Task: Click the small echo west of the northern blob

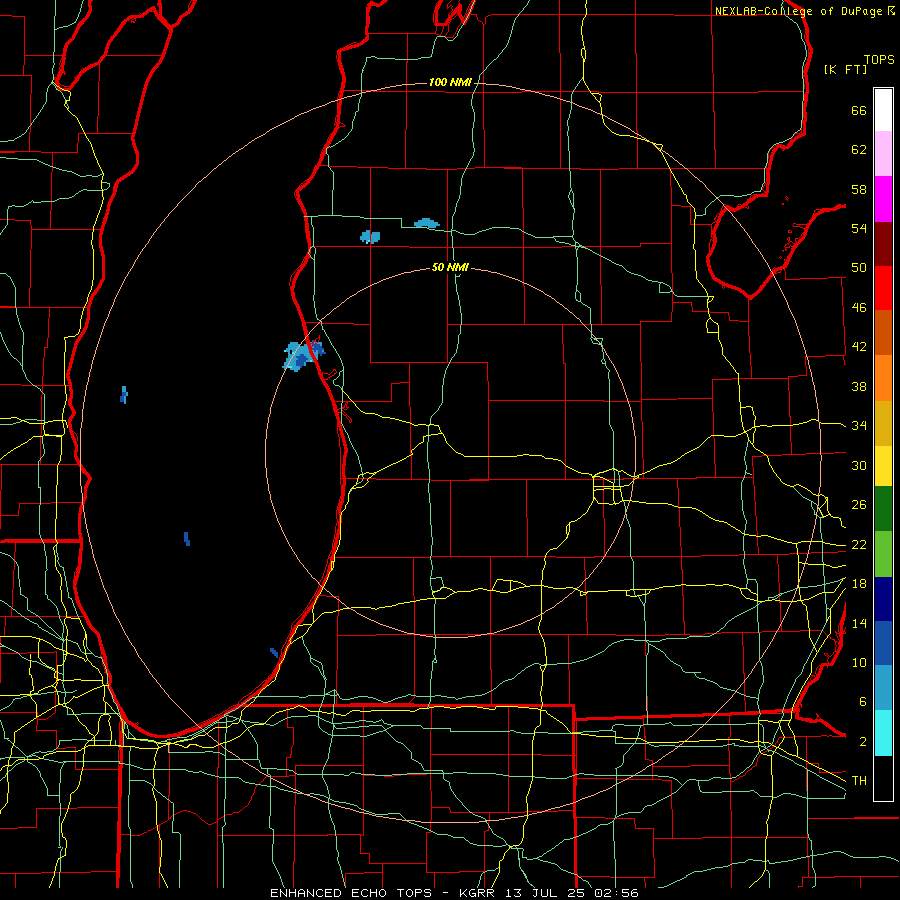Action: (x=370, y=236)
